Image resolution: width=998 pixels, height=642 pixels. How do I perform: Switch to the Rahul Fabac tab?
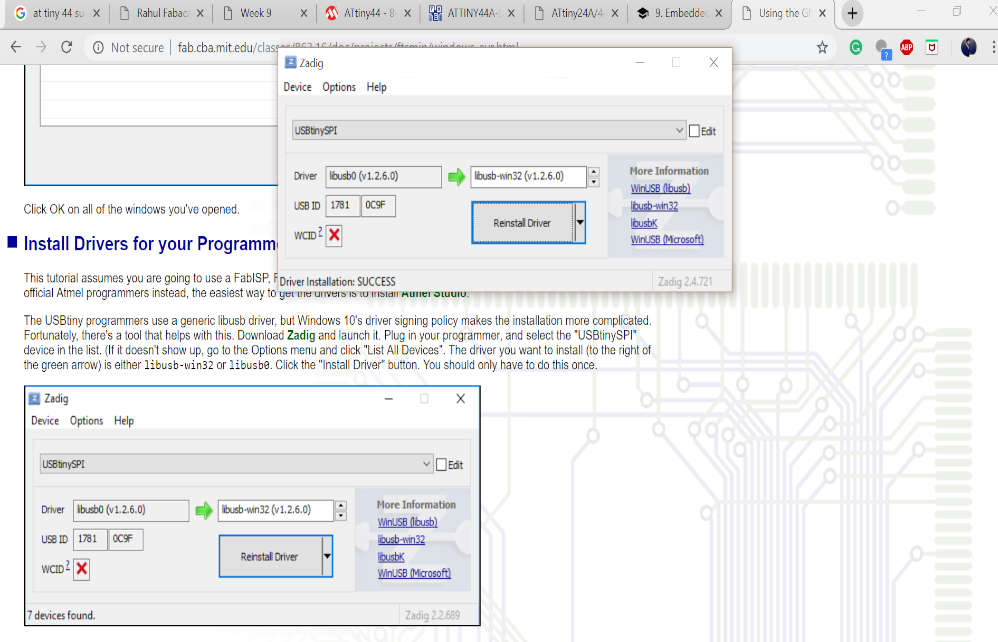[162, 13]
